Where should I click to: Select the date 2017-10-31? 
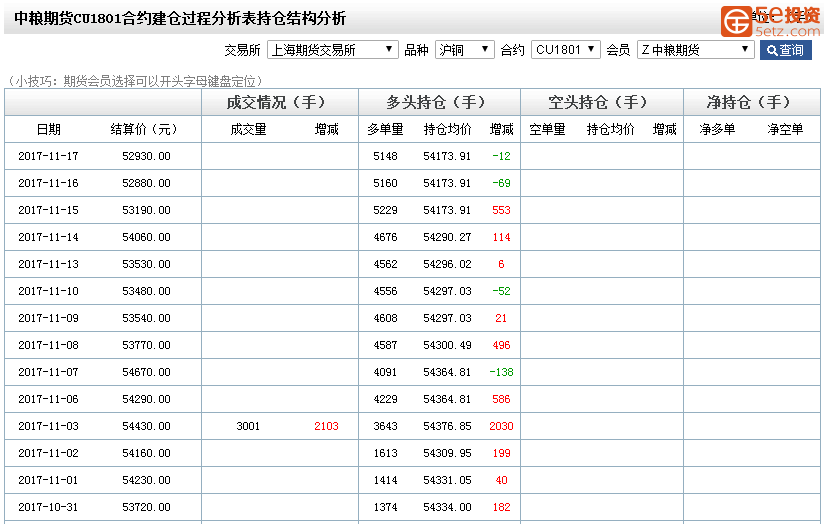(48, 507)
